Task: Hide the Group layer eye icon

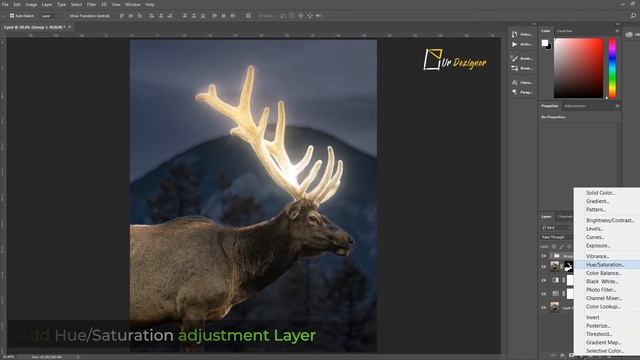Action: pos(544,256)
